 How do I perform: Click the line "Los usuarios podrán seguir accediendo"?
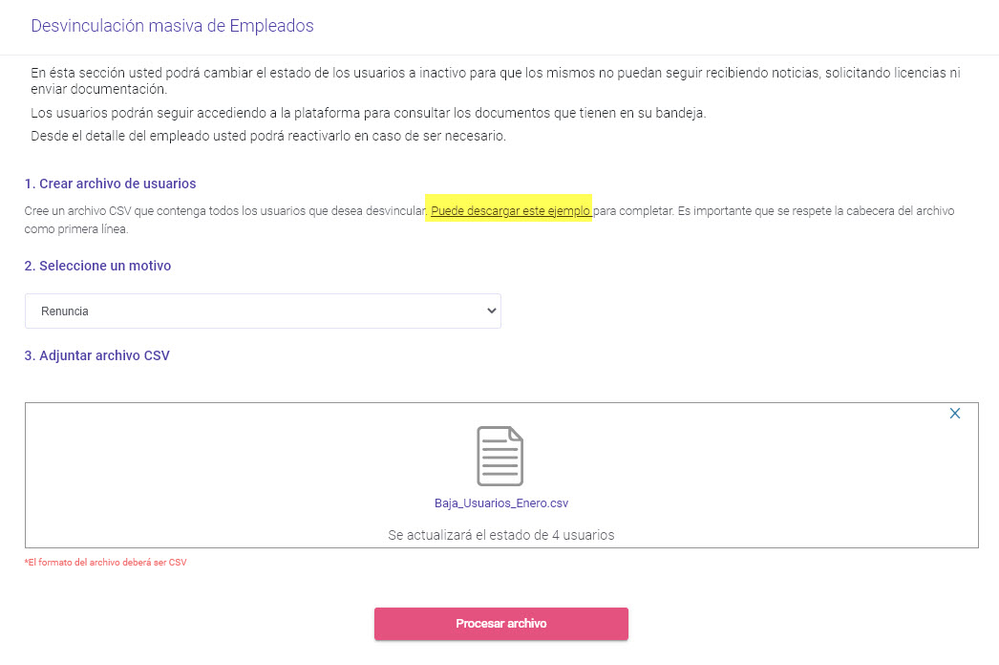(368, 113)
